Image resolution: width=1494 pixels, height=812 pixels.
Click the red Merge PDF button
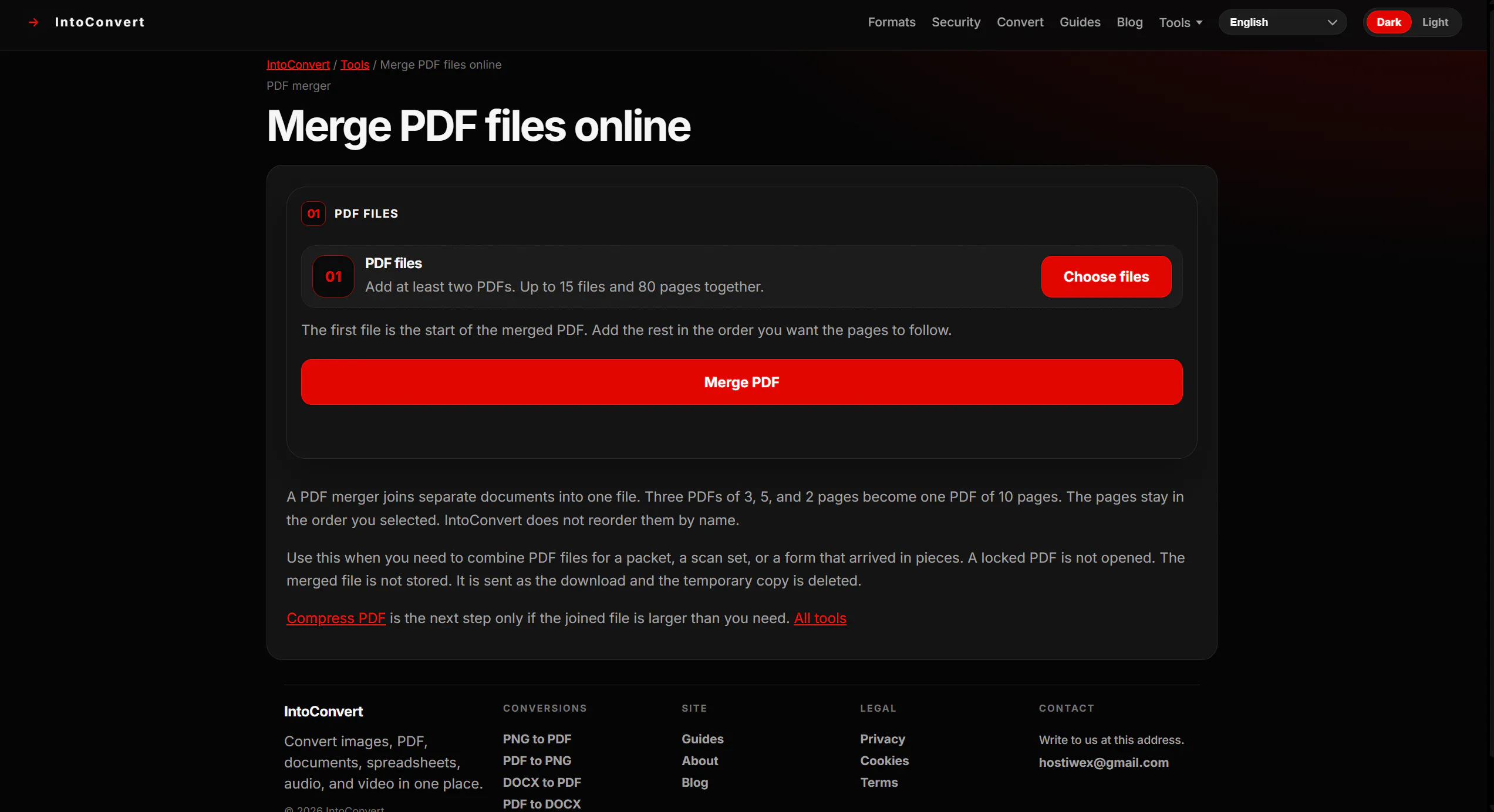(741, 382)
